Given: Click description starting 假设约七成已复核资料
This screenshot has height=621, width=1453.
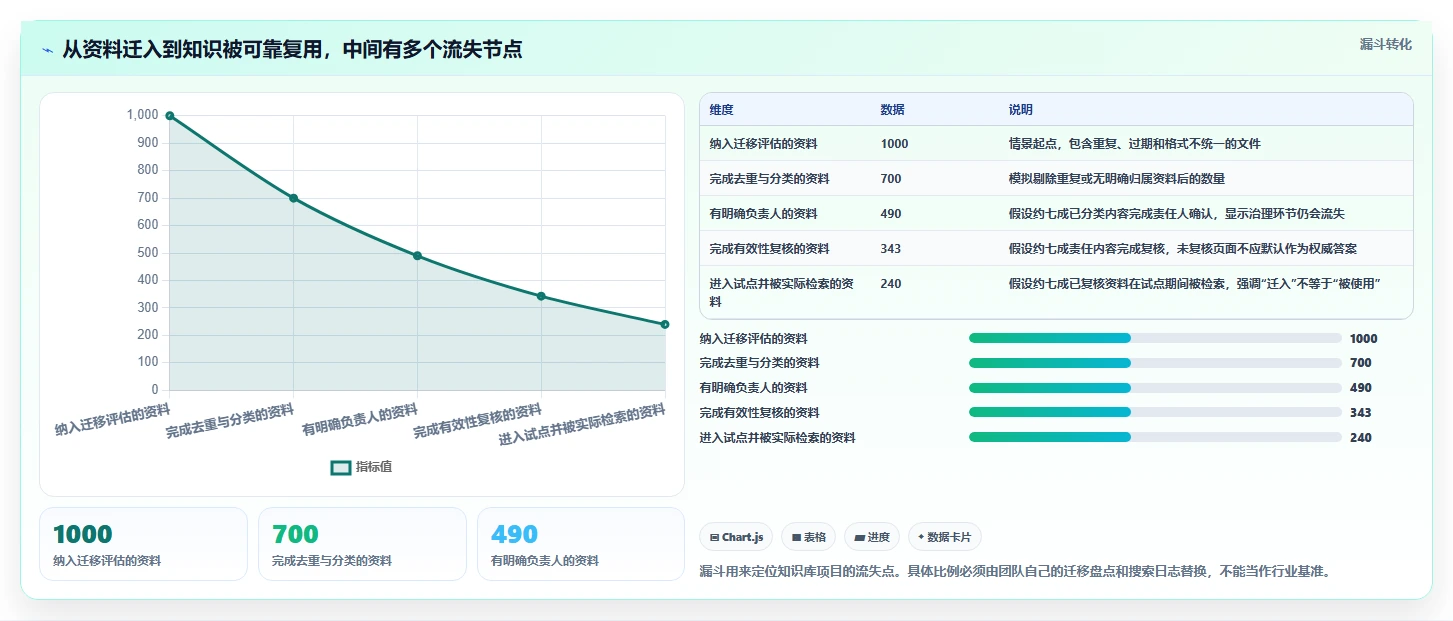Looking at the screenshot, I should point(1195,284).
